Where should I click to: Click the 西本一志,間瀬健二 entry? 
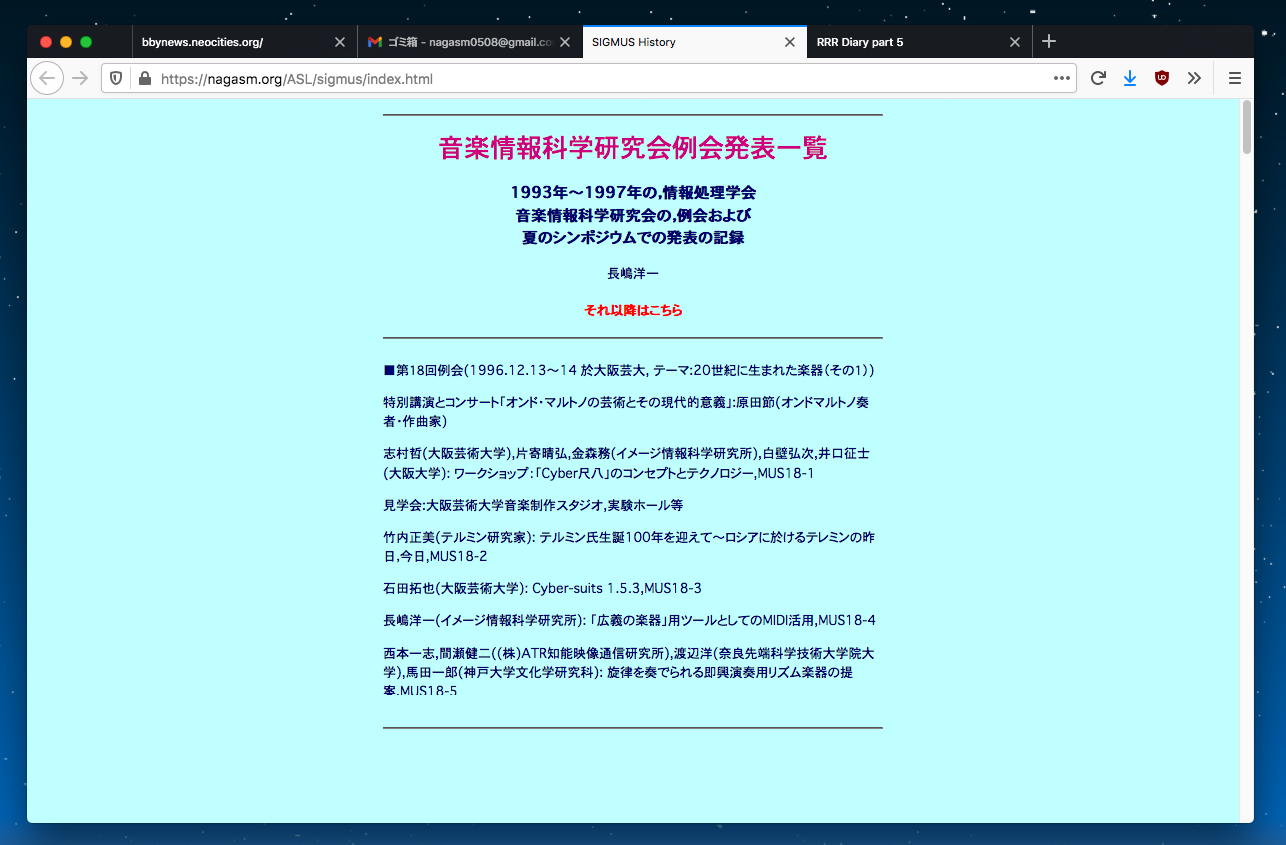[629, 672]
